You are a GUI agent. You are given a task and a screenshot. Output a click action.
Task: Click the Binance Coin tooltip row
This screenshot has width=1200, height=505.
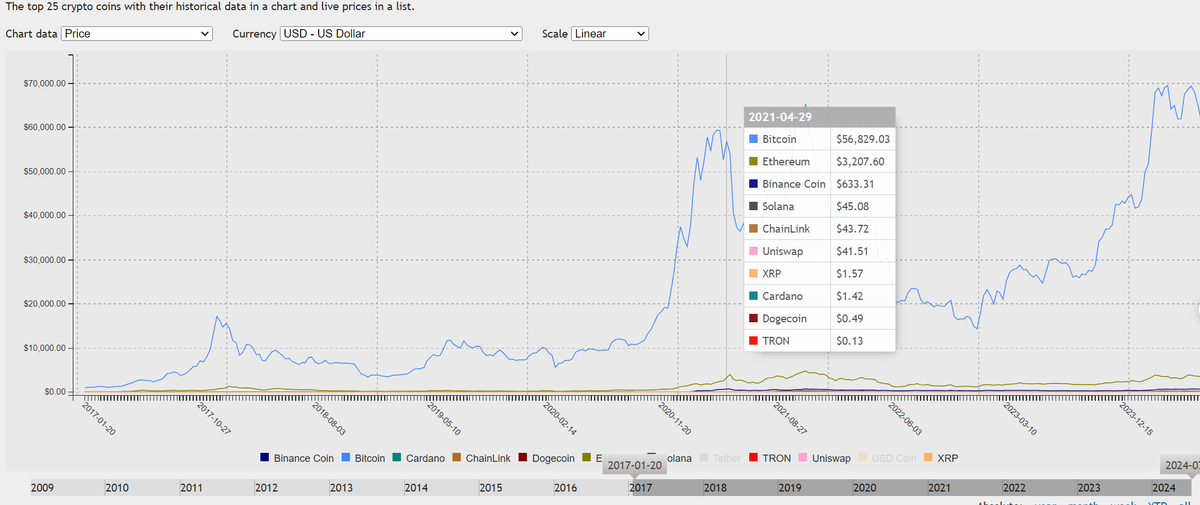coord(818,184)
